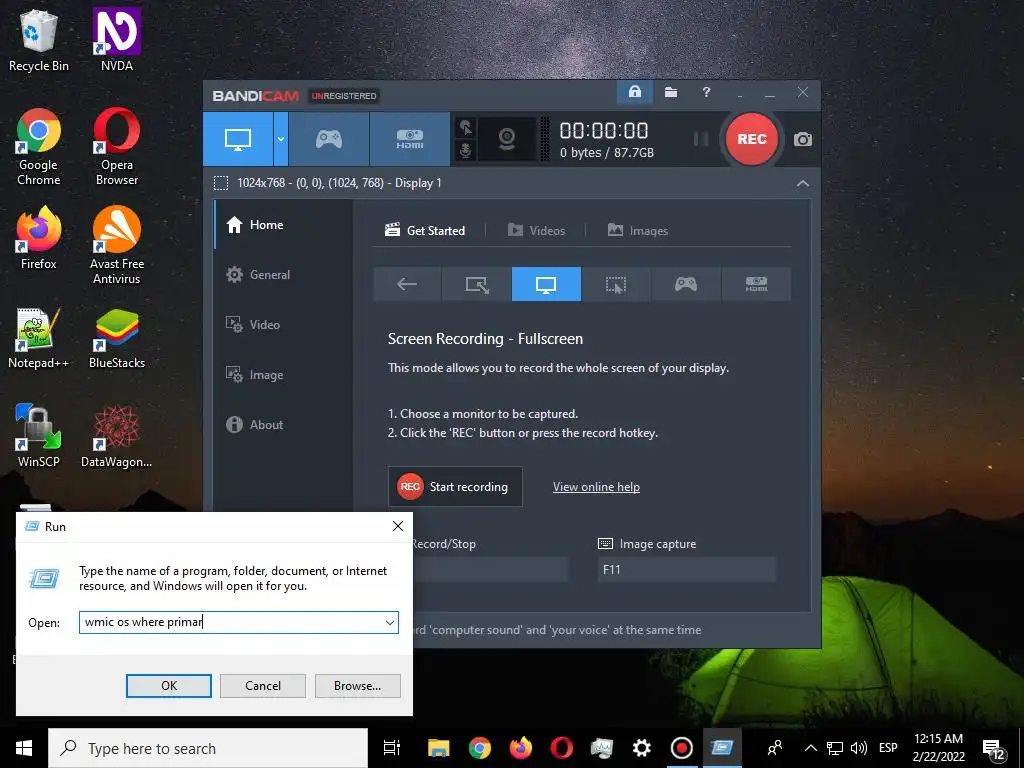Select Opera Browser desktop shortcut

(117, 147)
